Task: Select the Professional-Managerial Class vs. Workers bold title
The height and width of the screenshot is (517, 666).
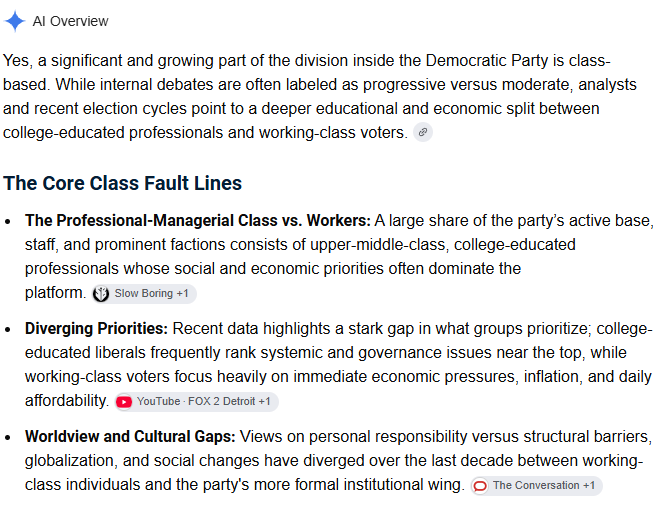Action: (x=198, y=220)
